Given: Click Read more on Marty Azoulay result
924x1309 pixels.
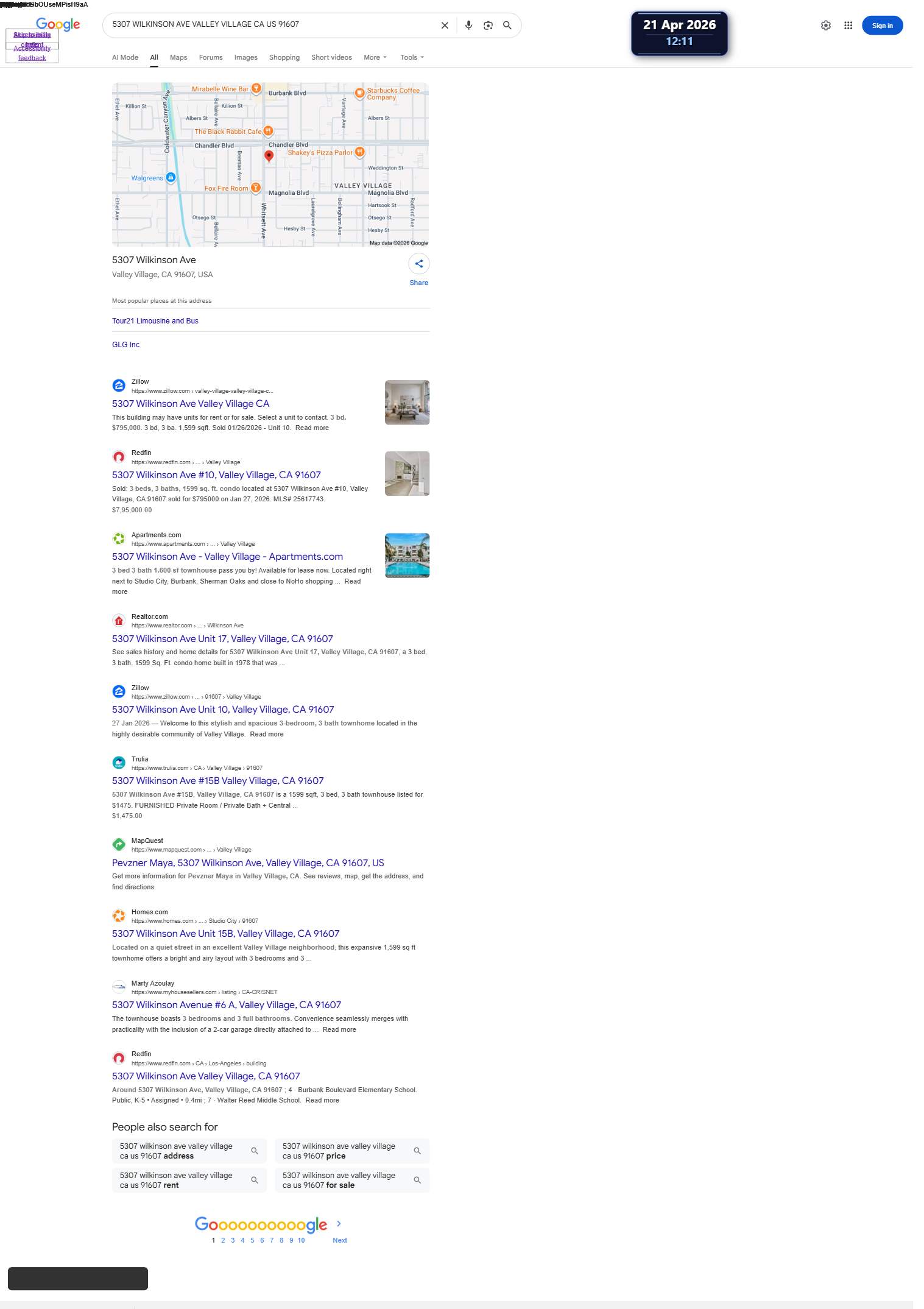Looking at the screenshot, I should point(339,1029).
